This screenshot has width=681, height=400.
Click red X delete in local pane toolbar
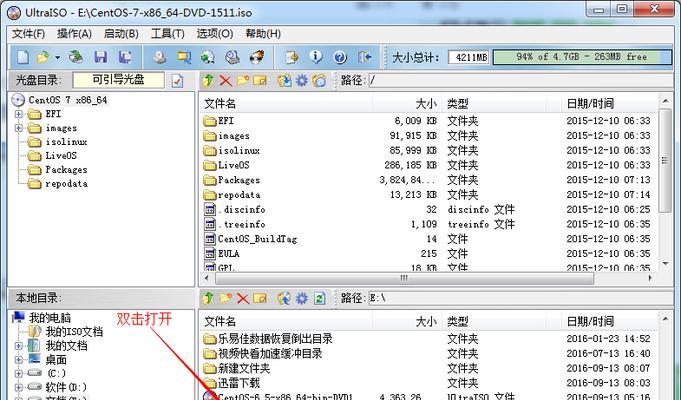[x=242, y=298]
